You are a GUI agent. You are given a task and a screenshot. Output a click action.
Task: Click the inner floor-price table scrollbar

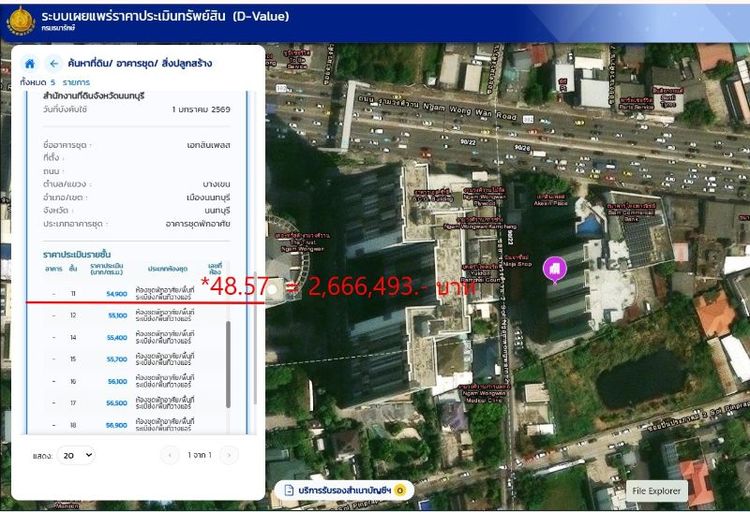[x=228, y=364]
